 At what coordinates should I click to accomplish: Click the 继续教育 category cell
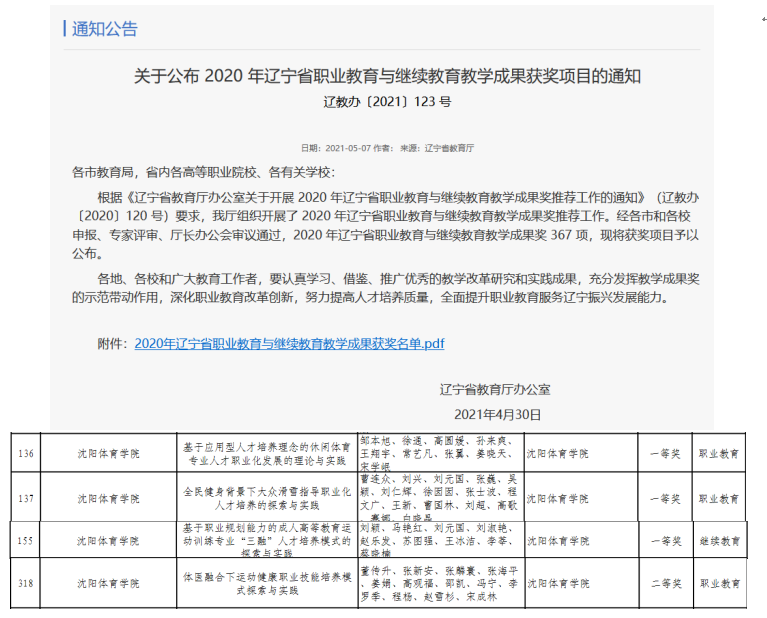coord(720,540)
